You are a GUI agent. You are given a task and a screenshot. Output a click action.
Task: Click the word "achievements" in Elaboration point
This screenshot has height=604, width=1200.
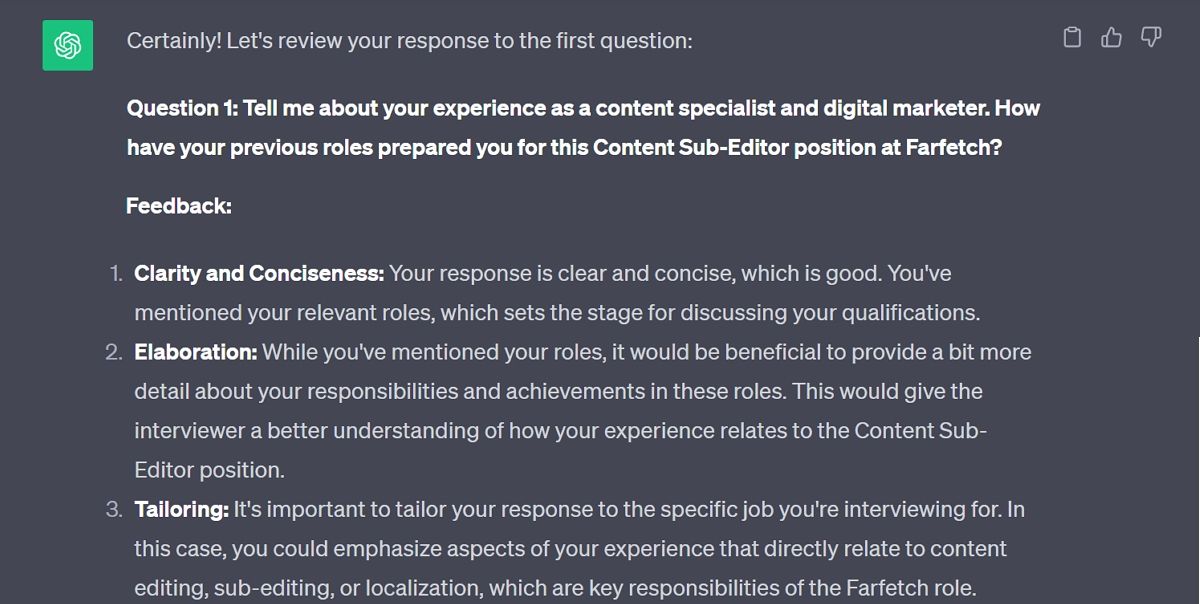(x=575, y=391)
